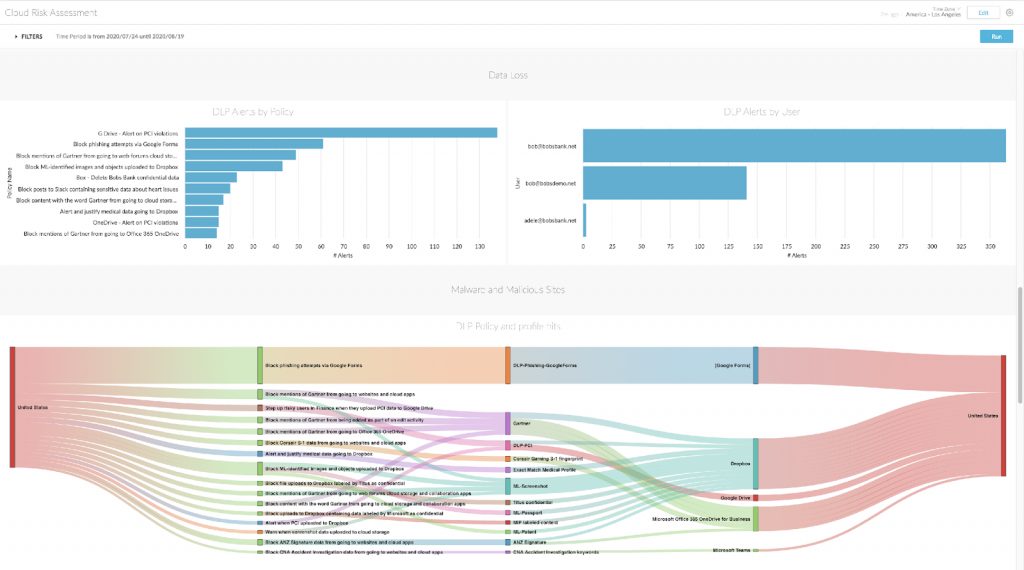This screenshot has width=1024, height=570.
Task: Click the '[Google Forms]' app node
Action: pyautogui.click(x=756, y=366)
